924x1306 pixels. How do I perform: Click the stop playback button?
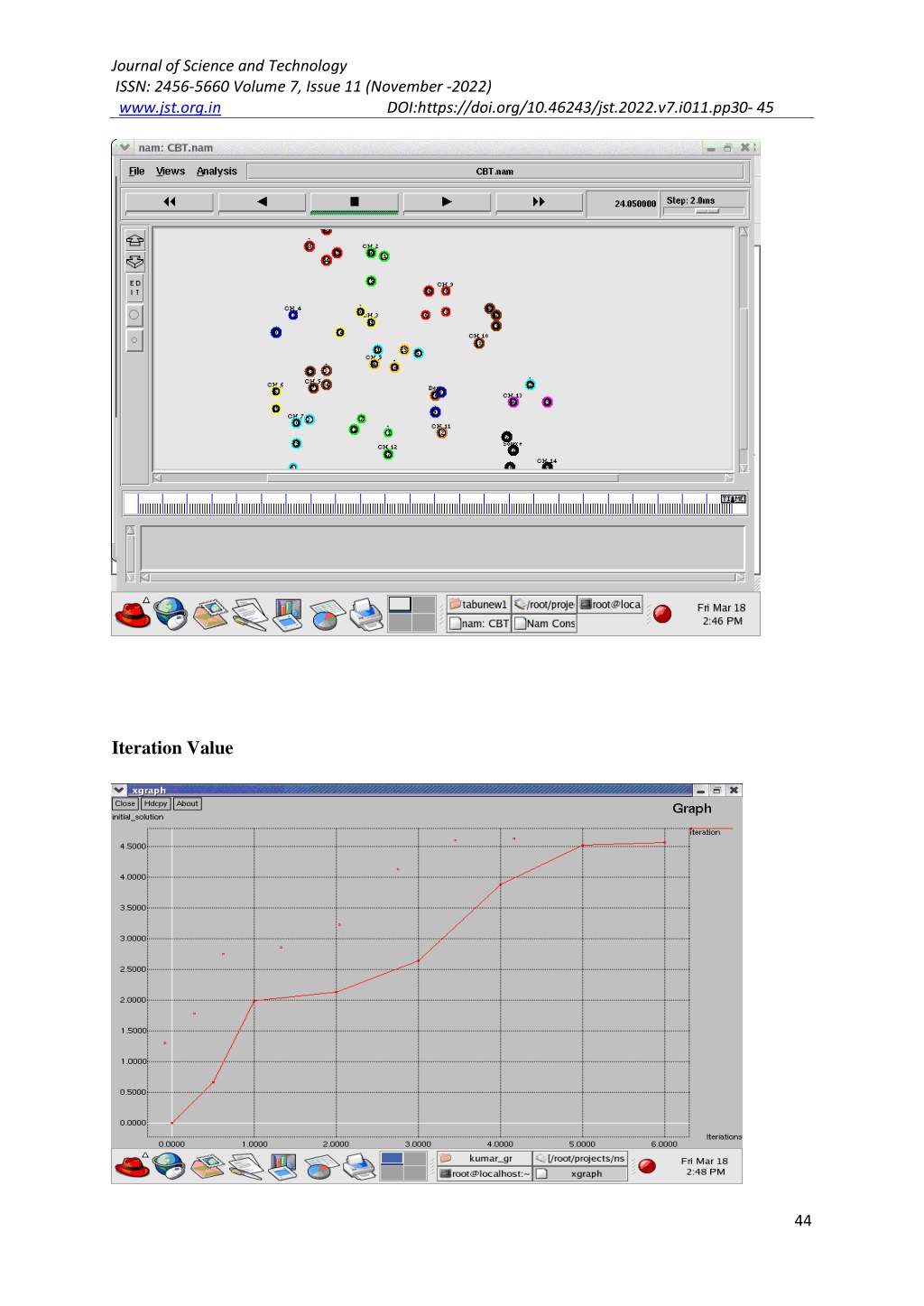pos(354,202)
